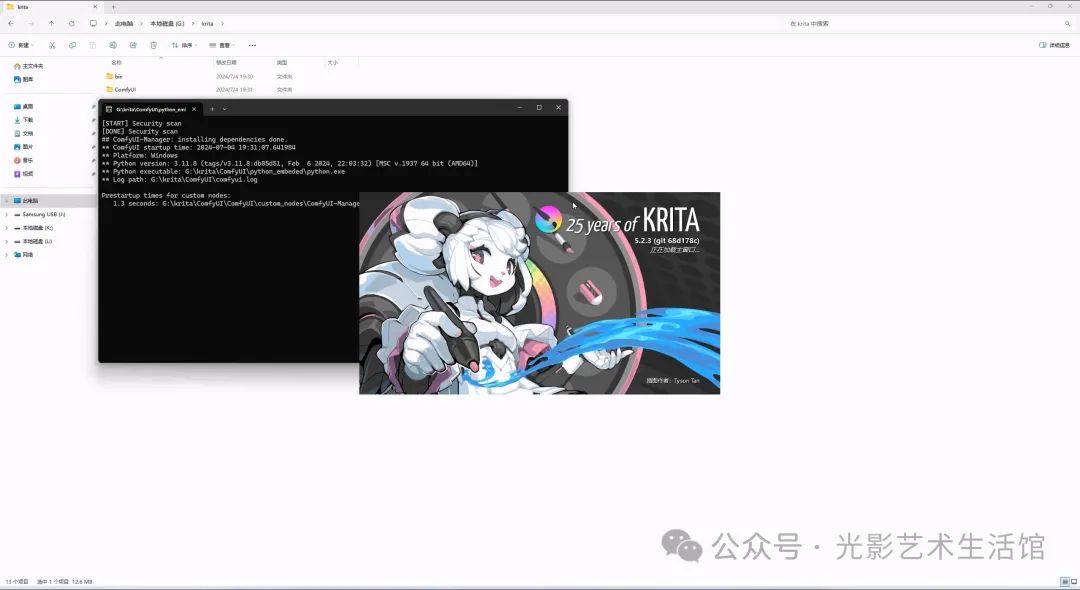
Task: Expand the 网络 (Network) node
Action: point(7,255)
